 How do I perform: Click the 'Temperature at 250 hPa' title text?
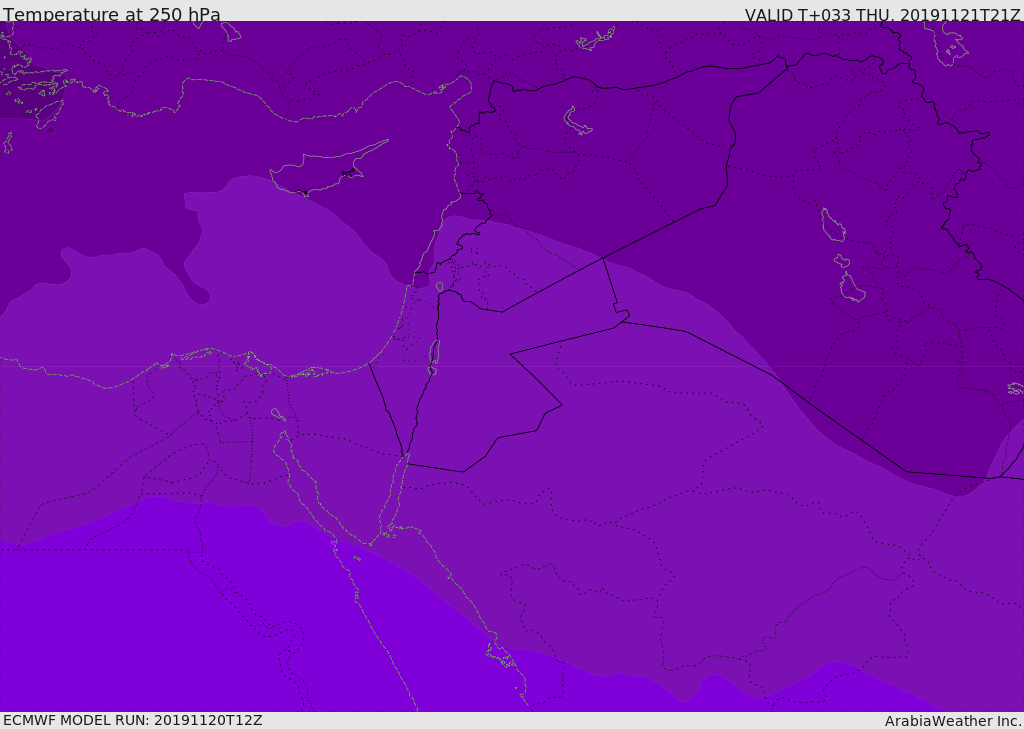pyautogui.click(x=111, y=14)
